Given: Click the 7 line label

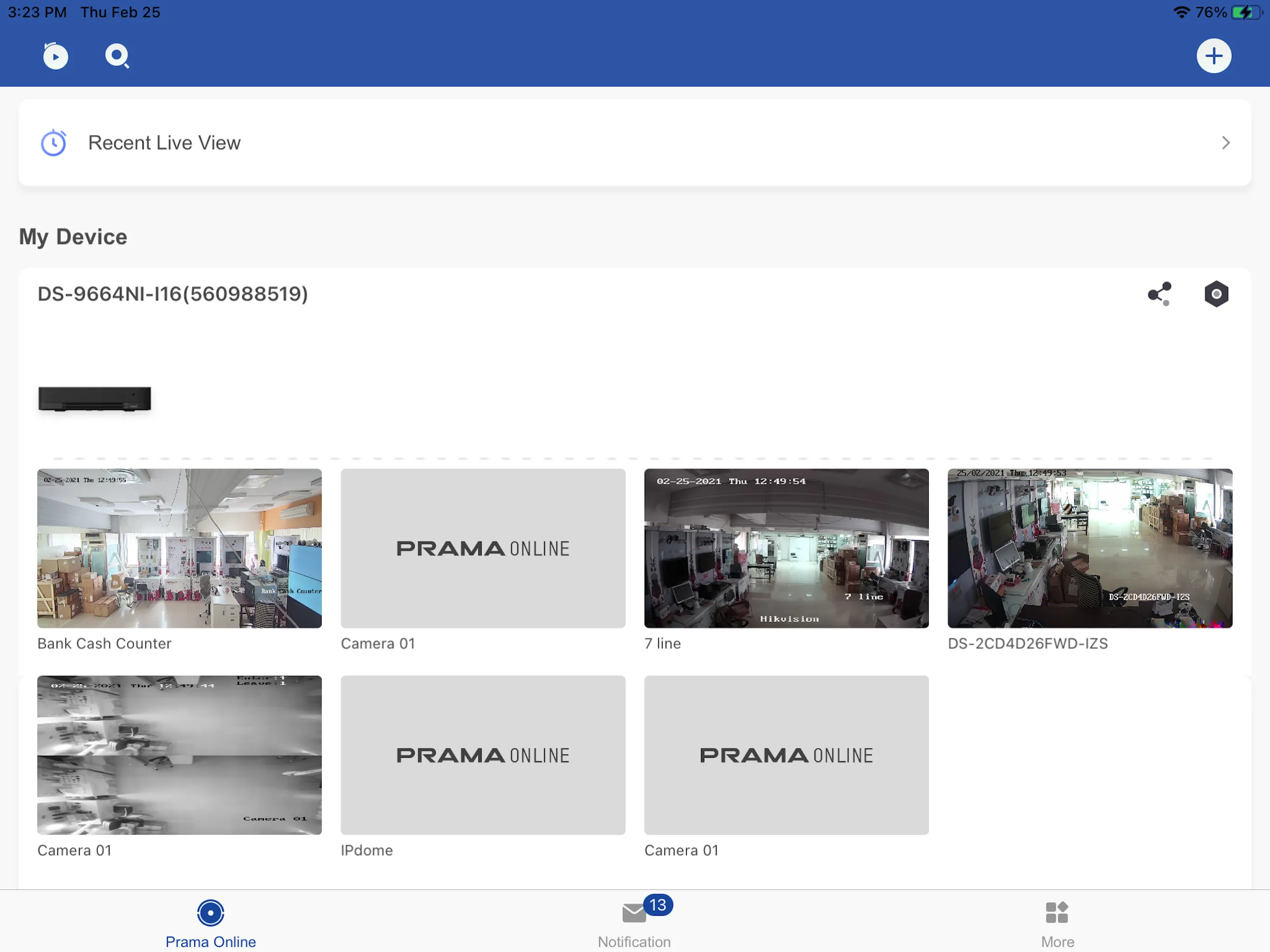Looking at the screenshot, I should coord(662,644).
